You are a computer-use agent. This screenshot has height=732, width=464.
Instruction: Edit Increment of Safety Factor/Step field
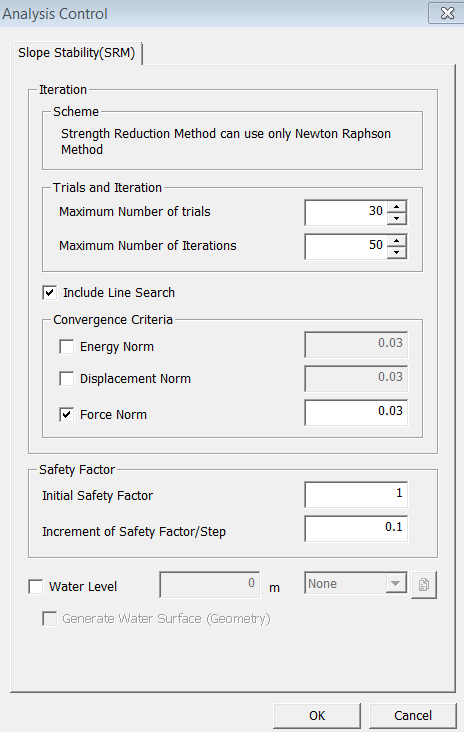point(356,528)
